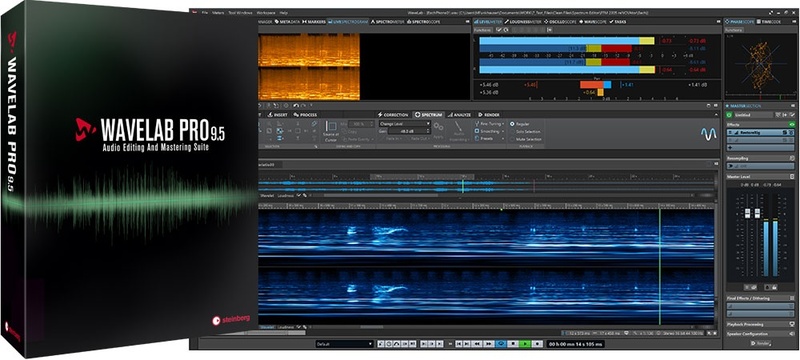Image resolution: width=800 pixels, height=360 pixels.
Task: Click the fast forward transport button
Action: click(489, 344)
